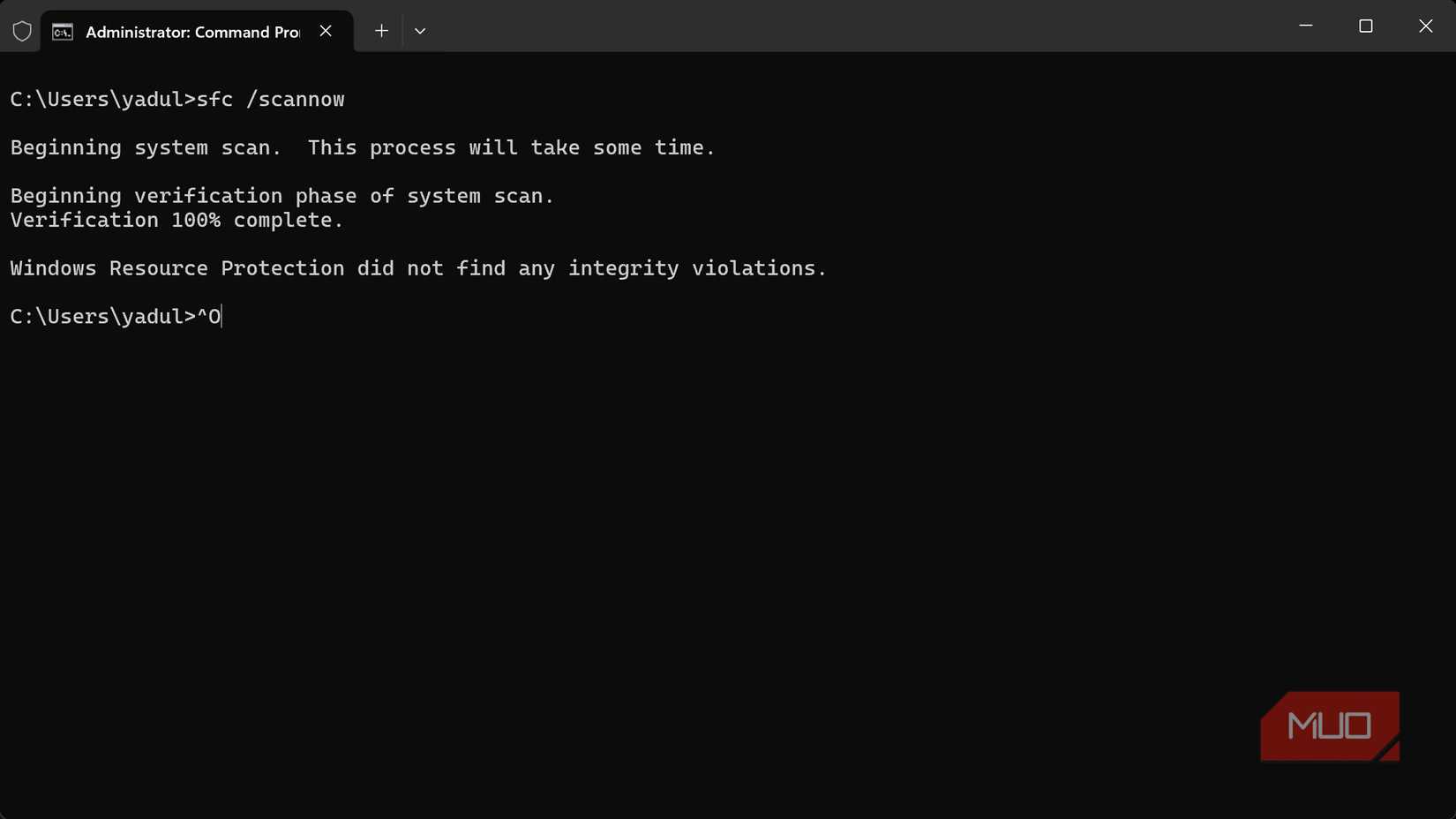Click the '^O' characters at the prompt
This screenshot has height=819, width=1456.
click(x=209, y=317)
